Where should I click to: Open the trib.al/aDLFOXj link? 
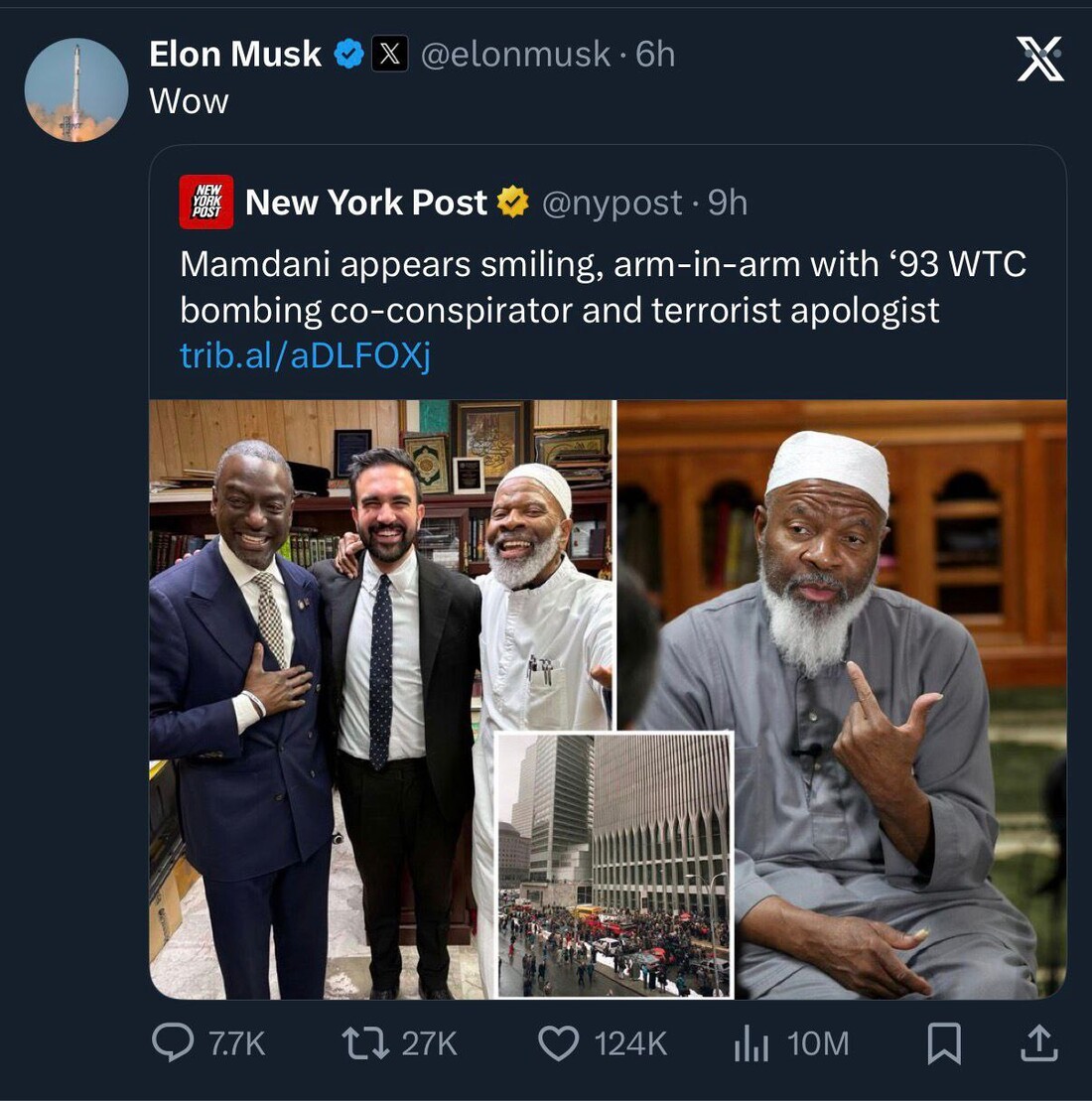[305, 355]
